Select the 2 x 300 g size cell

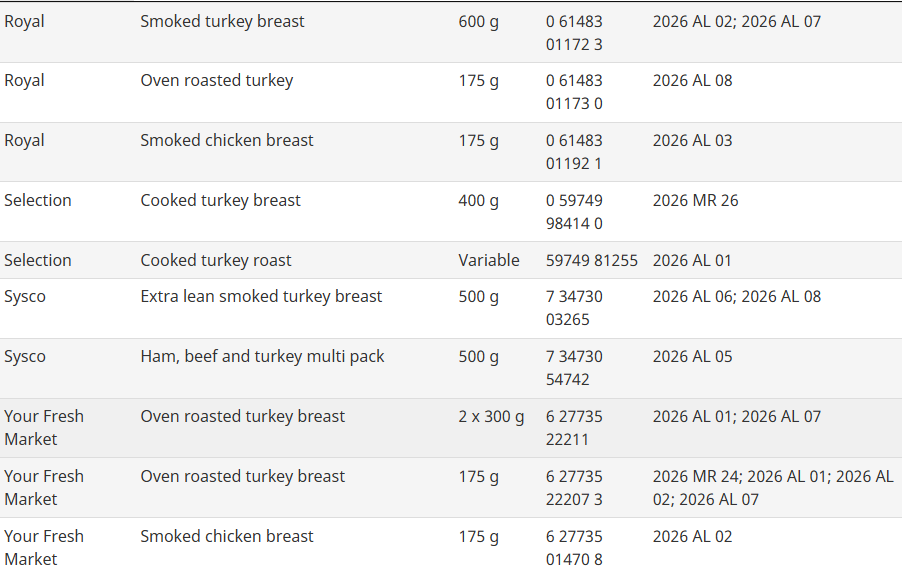(491, 416)
